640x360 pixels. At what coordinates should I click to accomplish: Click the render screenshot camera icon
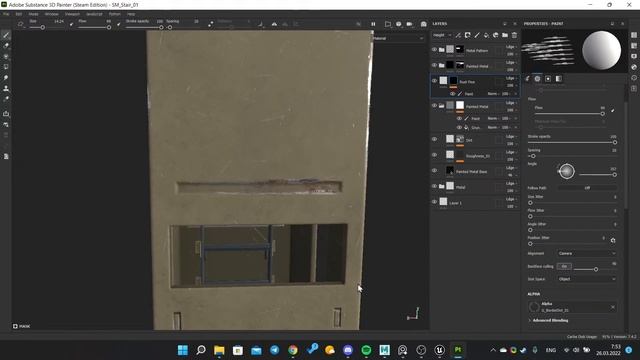pos(424,24)
